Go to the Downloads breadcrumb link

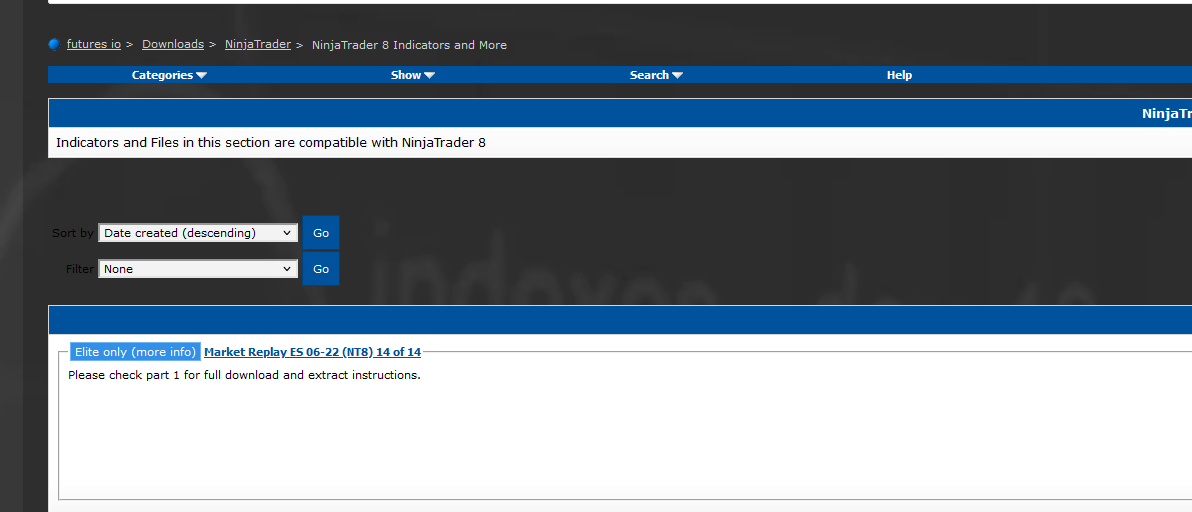173,45
